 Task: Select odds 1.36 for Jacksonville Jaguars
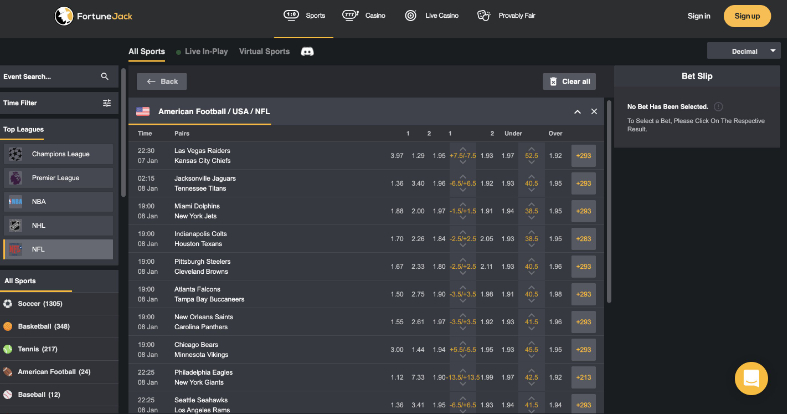pos(397,184)
